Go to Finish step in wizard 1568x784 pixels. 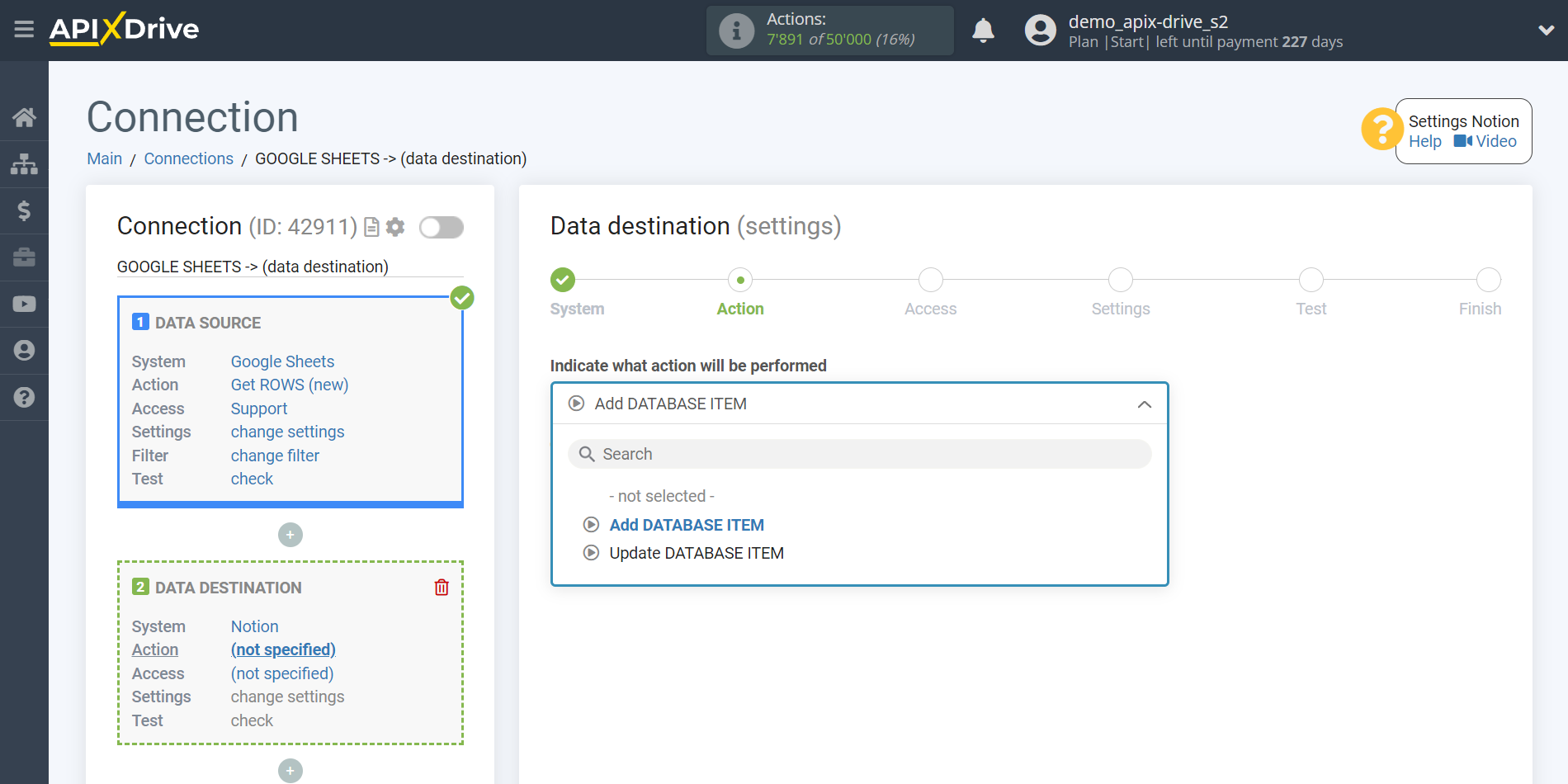point(1489,280)
